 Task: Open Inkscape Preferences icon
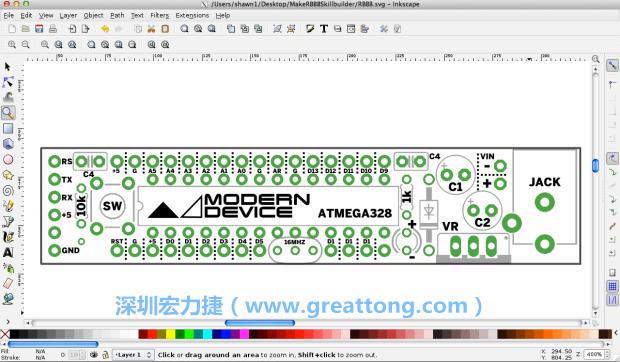(x=384, y=29)
